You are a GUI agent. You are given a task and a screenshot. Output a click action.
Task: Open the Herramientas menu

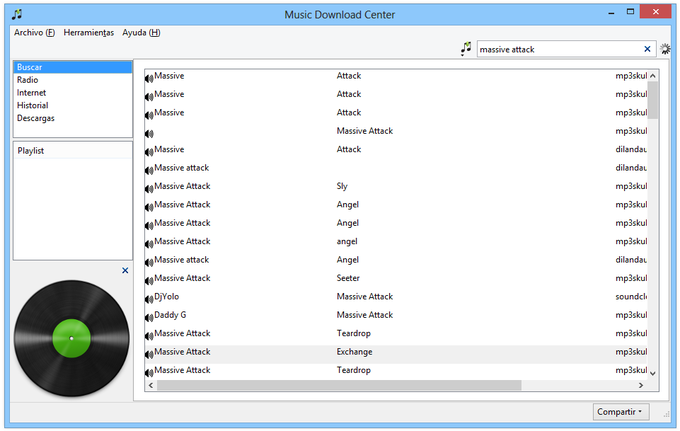88,33
